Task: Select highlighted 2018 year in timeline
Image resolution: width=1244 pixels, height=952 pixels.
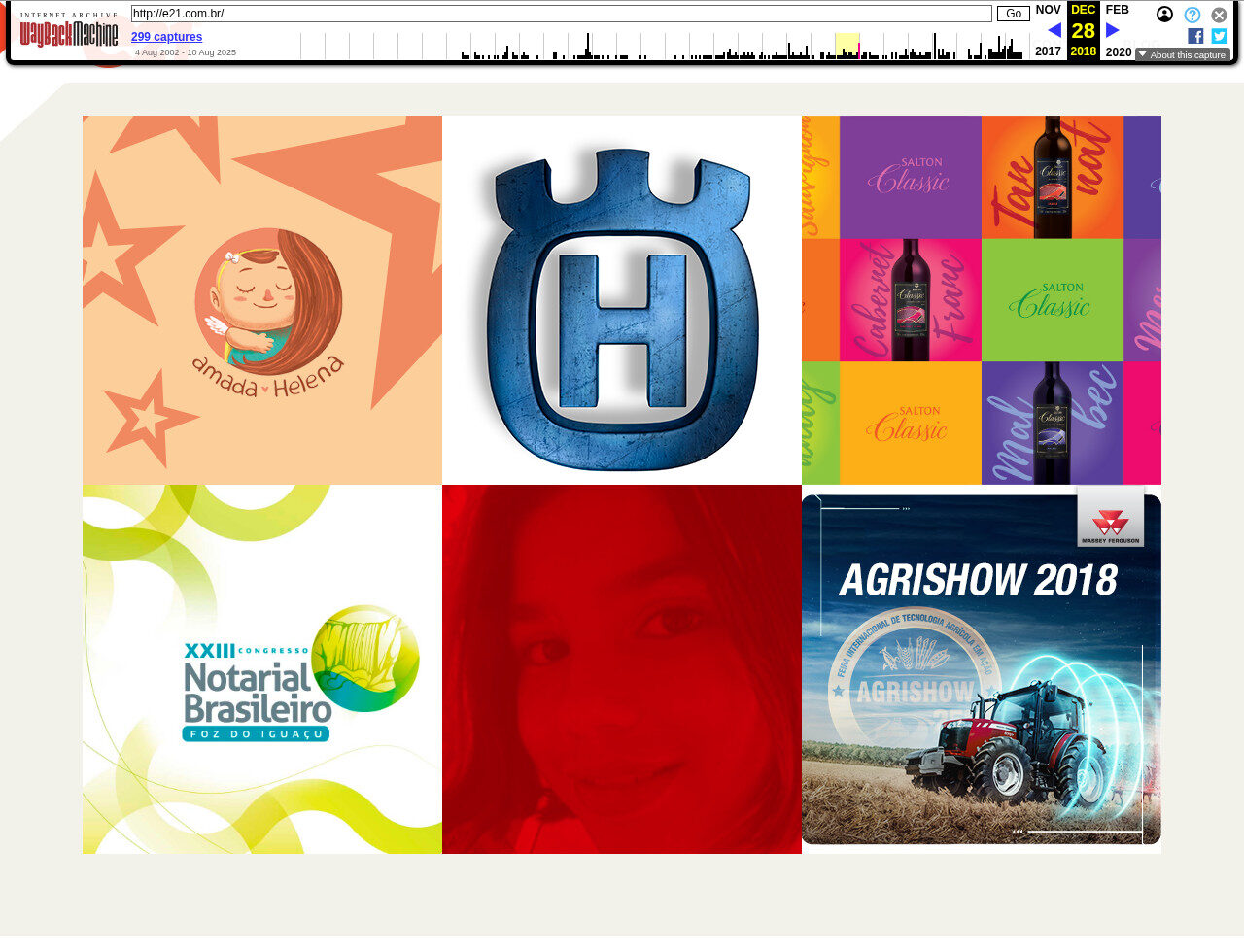Action: coord(847,46)
